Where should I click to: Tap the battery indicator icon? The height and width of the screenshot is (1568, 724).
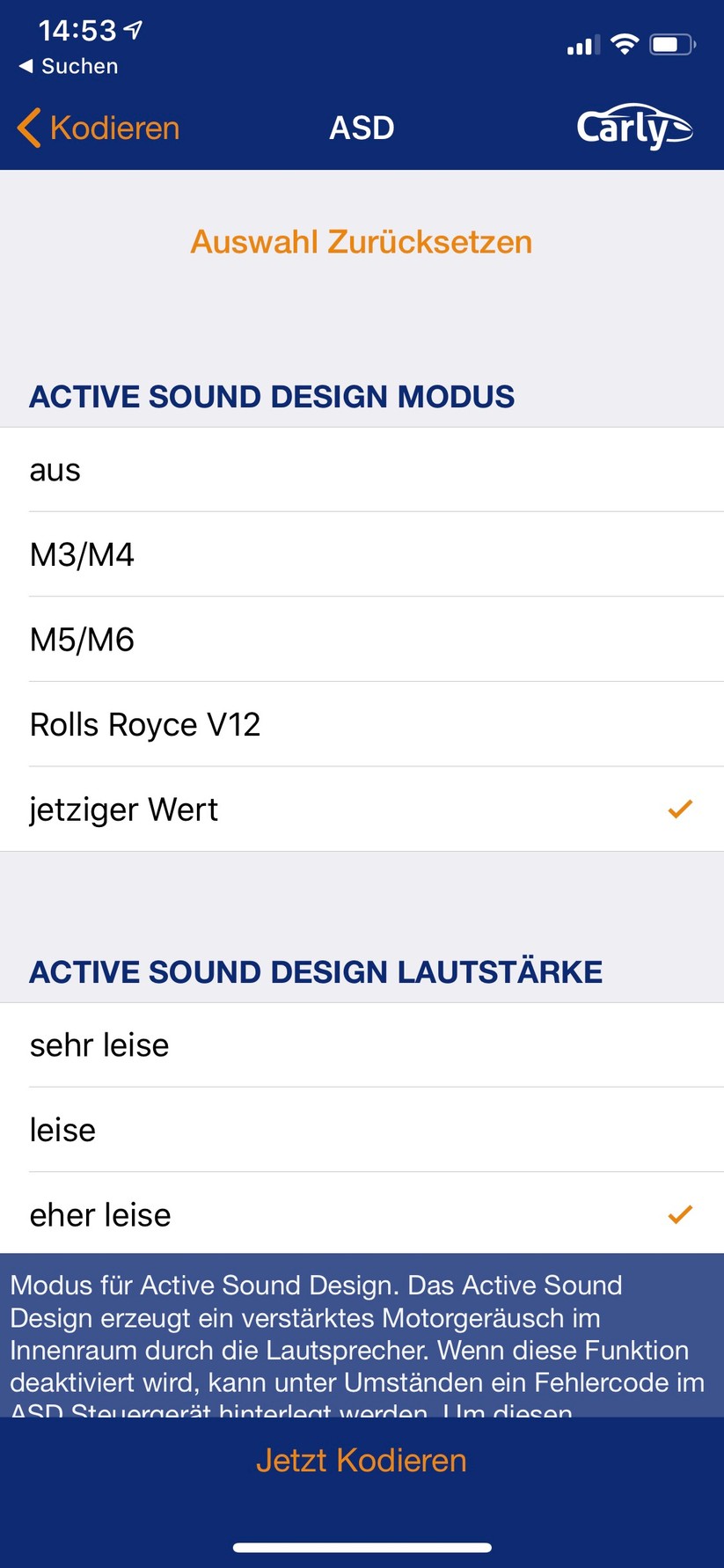coord(672,44)
